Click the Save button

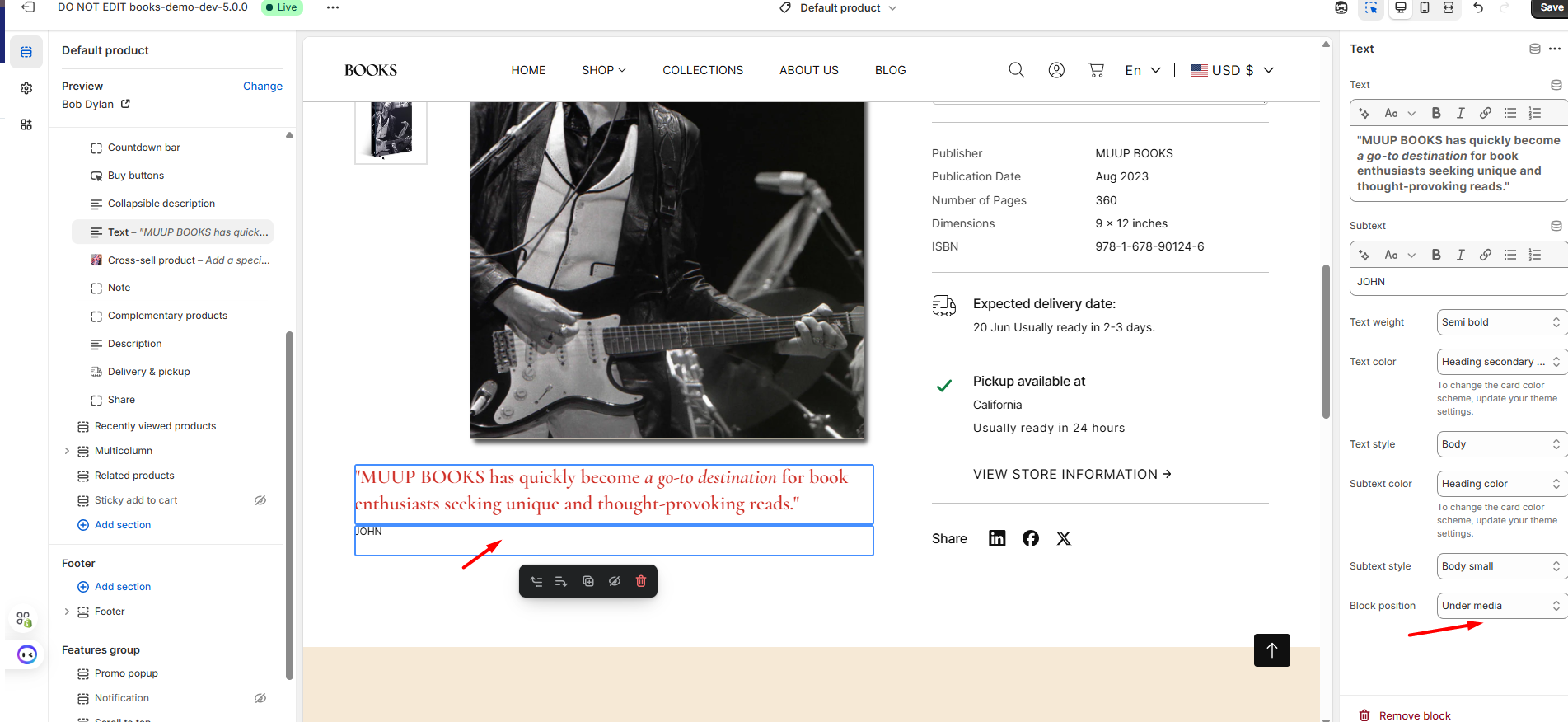[x=1551, y=7]
